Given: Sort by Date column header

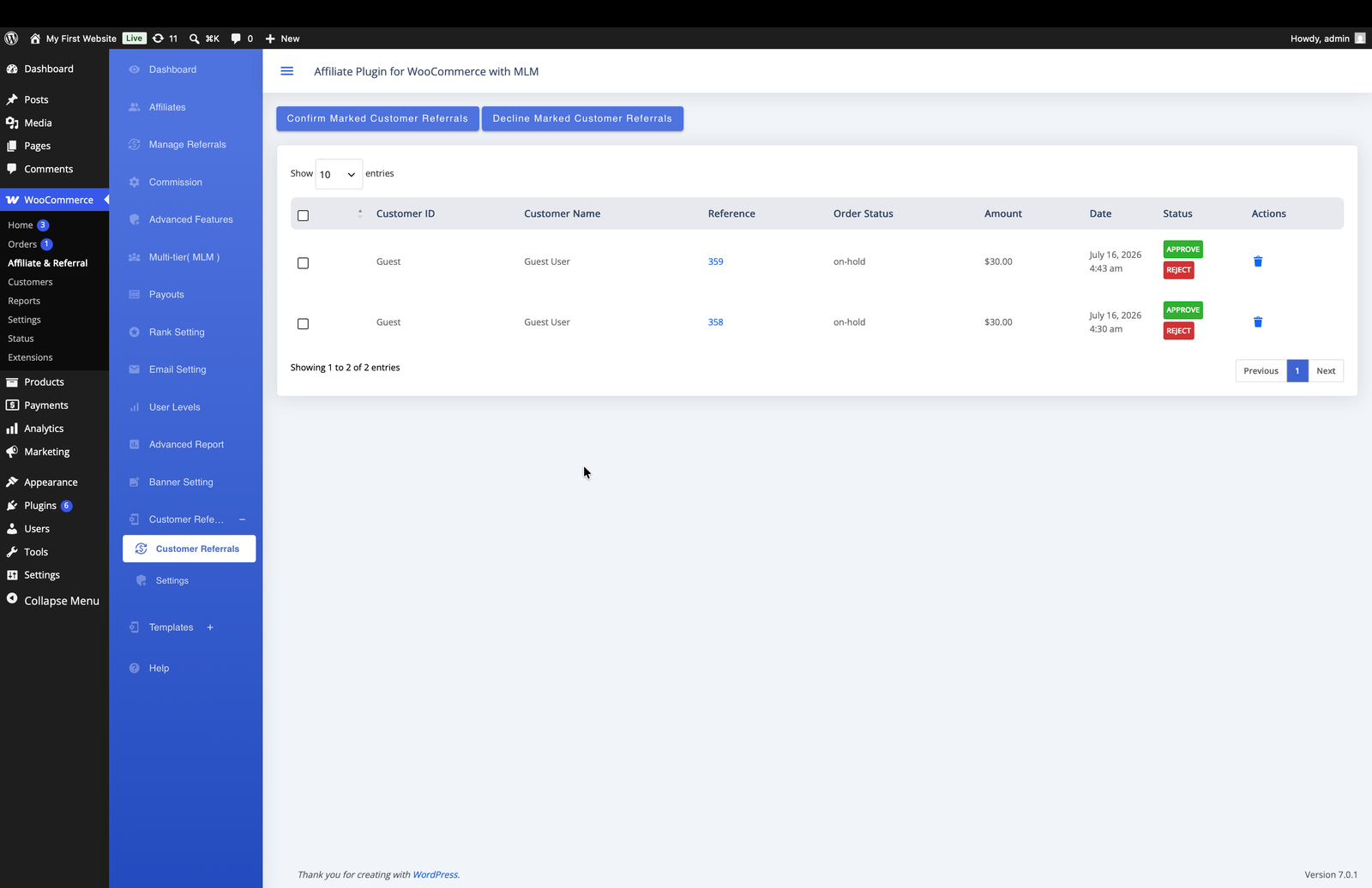Looking at the screenshot, I should (1100, 213).
